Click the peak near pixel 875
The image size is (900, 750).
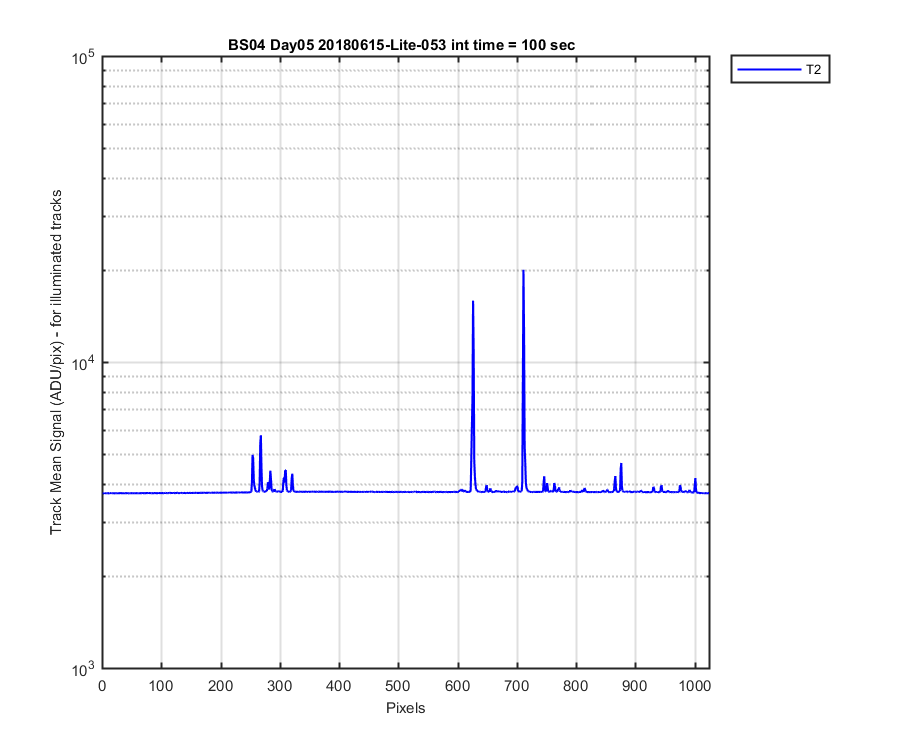pos(621,465)
